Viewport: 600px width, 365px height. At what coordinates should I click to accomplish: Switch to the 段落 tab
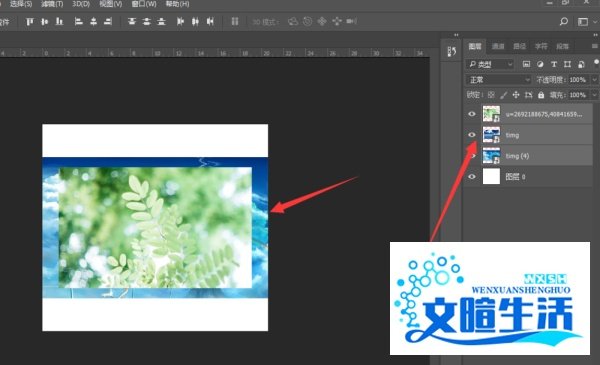click(x=562, y=46)
